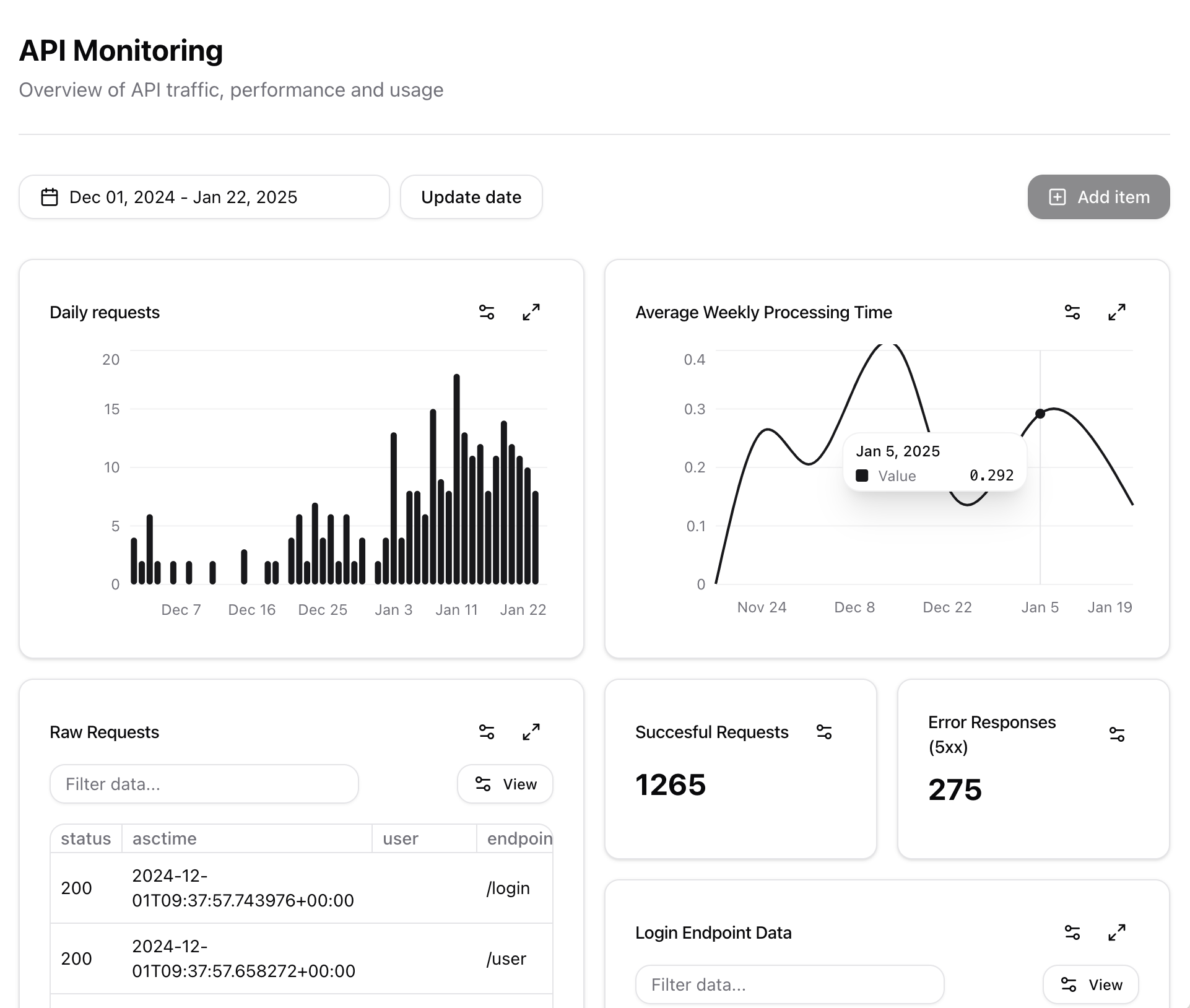Click the Average Weekly Processing Time title
This screenshot has height=1008, width=1190.
[x=763, y=312]
